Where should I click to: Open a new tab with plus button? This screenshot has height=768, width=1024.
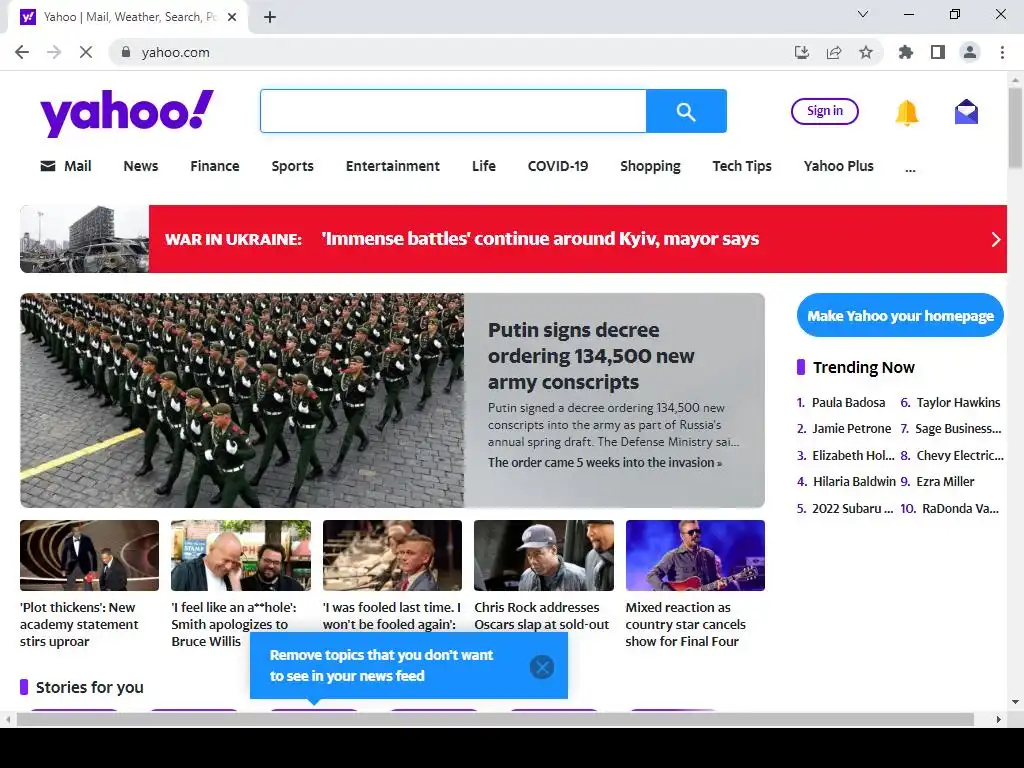click(x=270, y=17)
